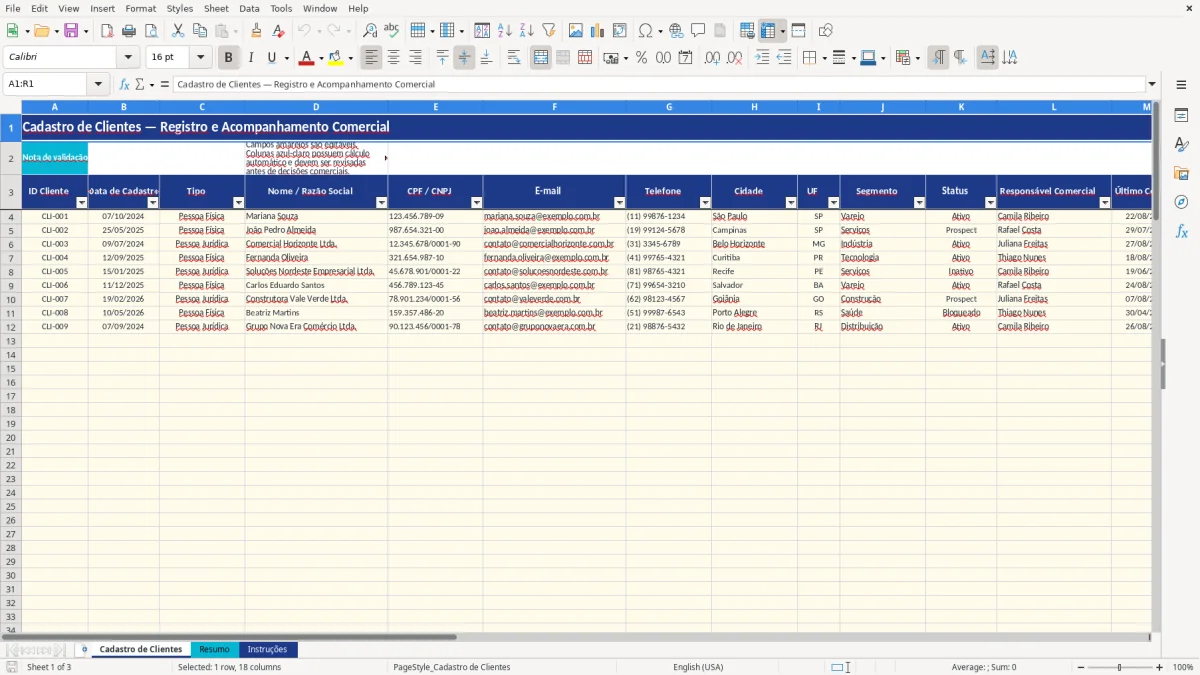Sort descending Z to A
1200x675 pixels.
click(x=527, y=31)
